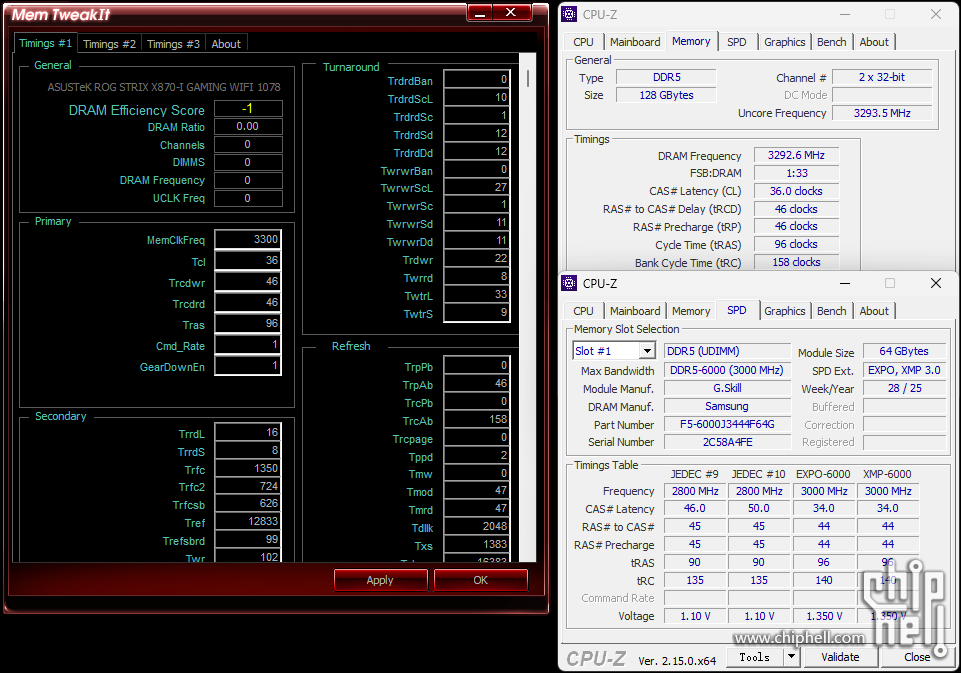Switch to Timings #1 tab in Mem TweakIt
The image size is (961, 673).
(45, 43)
